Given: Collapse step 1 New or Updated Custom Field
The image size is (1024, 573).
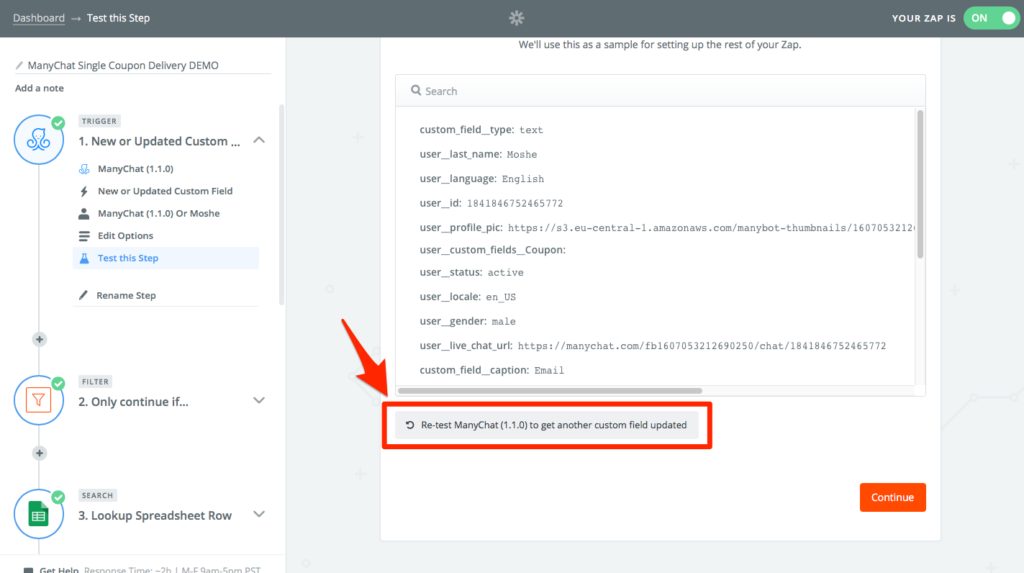Looking at the screenshot, I should pyautogui.click(x=259, y=140).
